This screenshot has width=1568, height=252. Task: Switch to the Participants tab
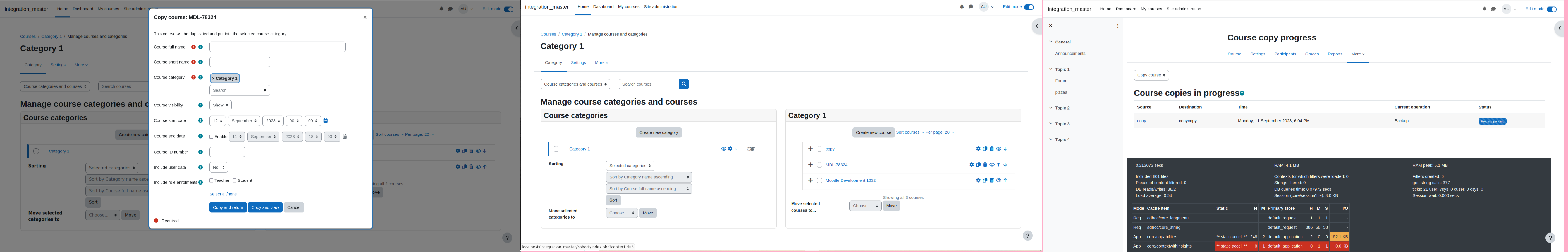point(1285,54)
